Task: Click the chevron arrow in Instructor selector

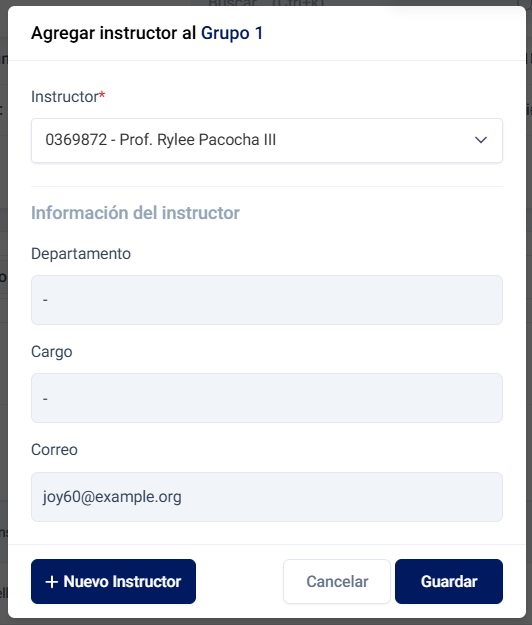Action: tap(481, 140)
